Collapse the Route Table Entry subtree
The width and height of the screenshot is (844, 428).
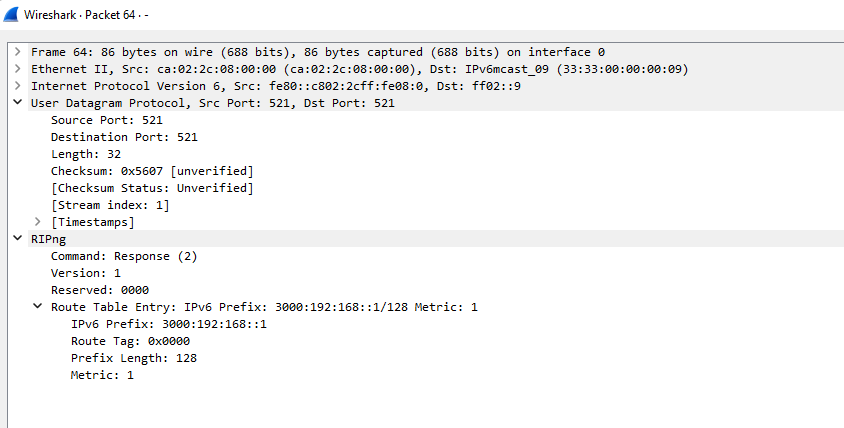pyautogui.click(x=38, y=307)
